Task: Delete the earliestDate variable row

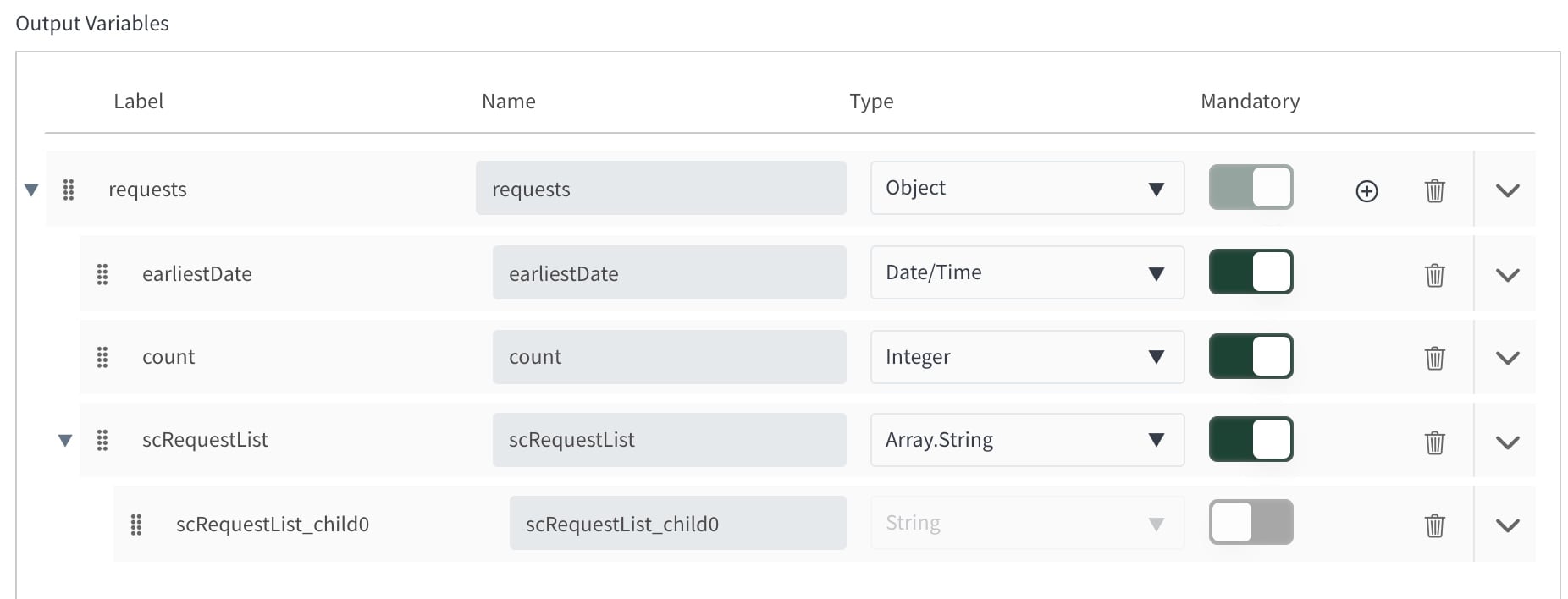Action: point(1434,275)
